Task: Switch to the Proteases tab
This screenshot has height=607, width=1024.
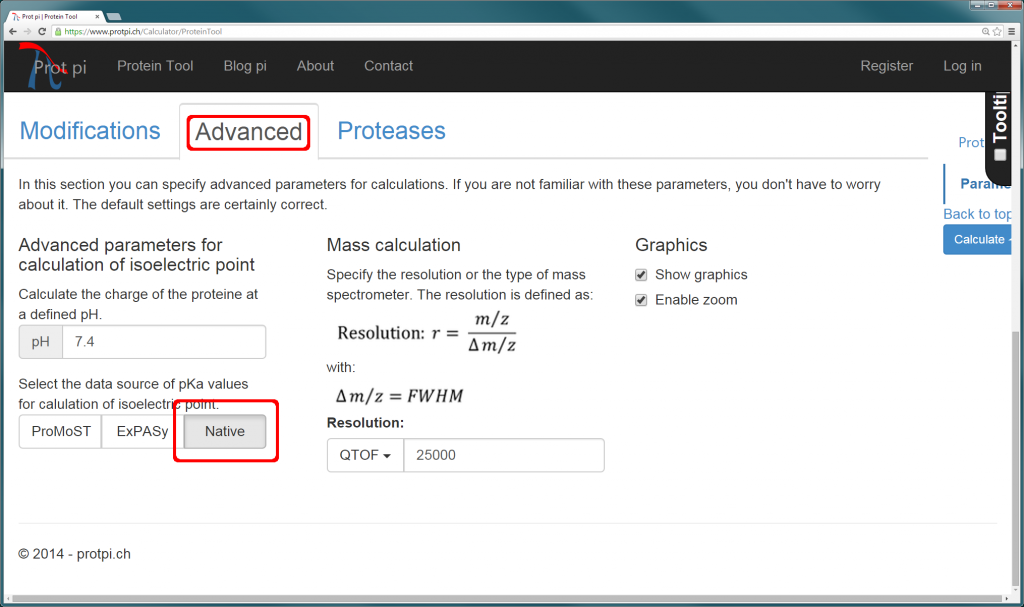Action: [391, 131]
